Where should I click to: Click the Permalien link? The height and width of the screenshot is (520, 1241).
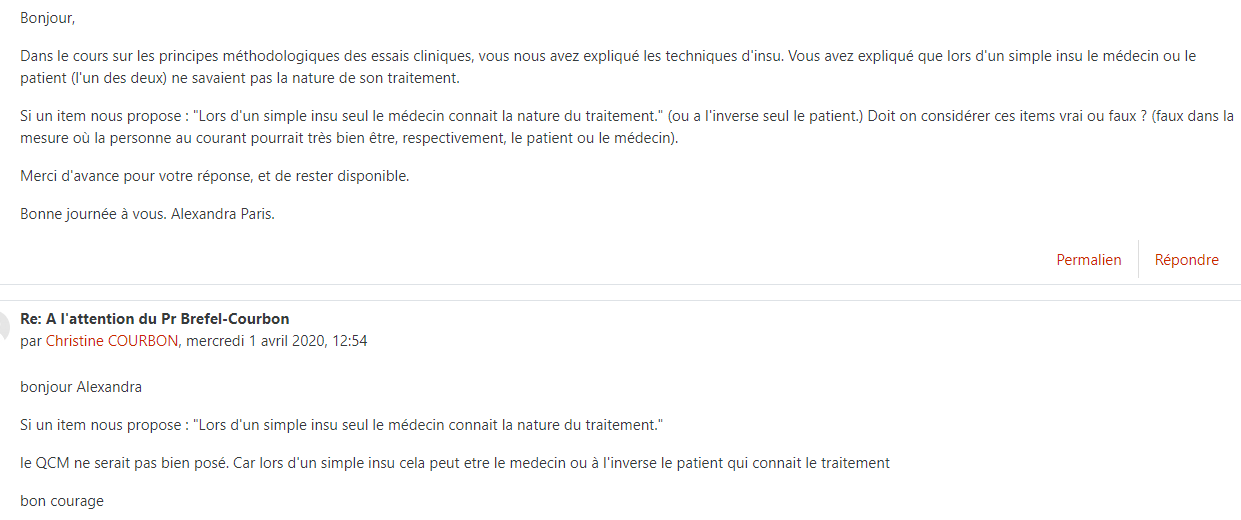click(1089, 260)
